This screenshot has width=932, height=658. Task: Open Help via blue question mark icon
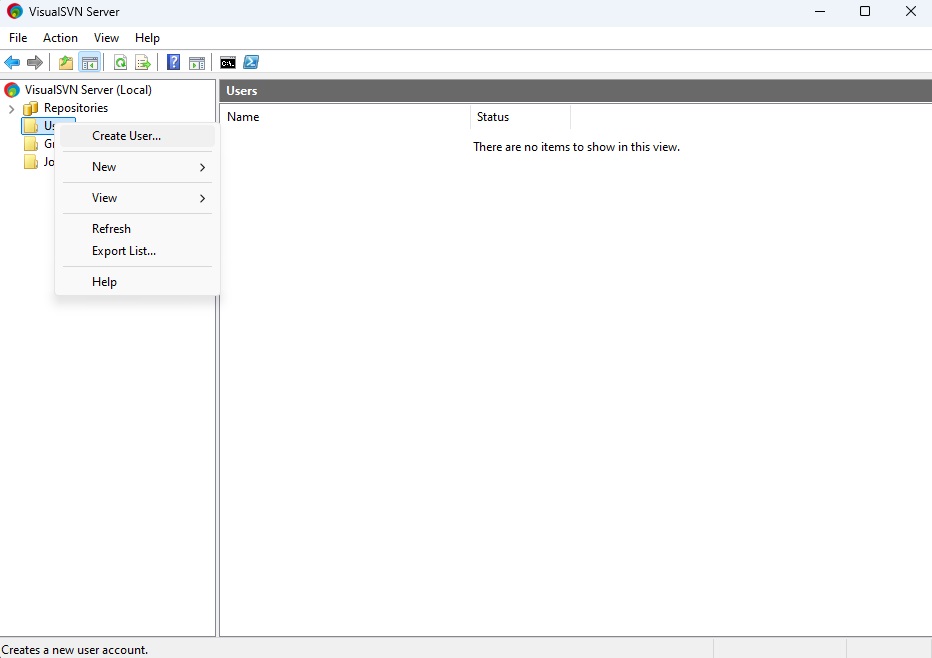[x=174, y=63]
